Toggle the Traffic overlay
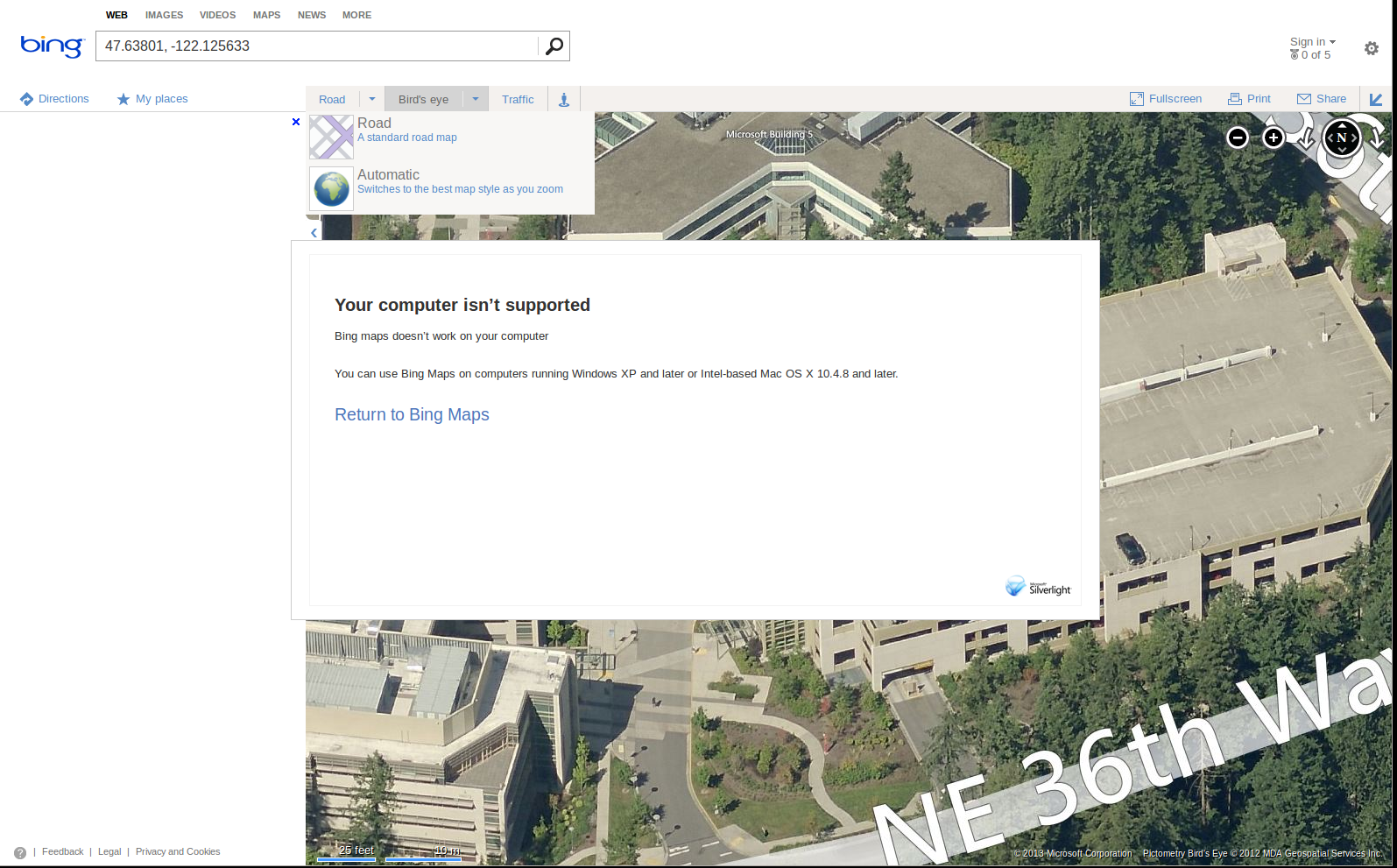The height and width of the screenshot is (868, 1397). point(518,99)
